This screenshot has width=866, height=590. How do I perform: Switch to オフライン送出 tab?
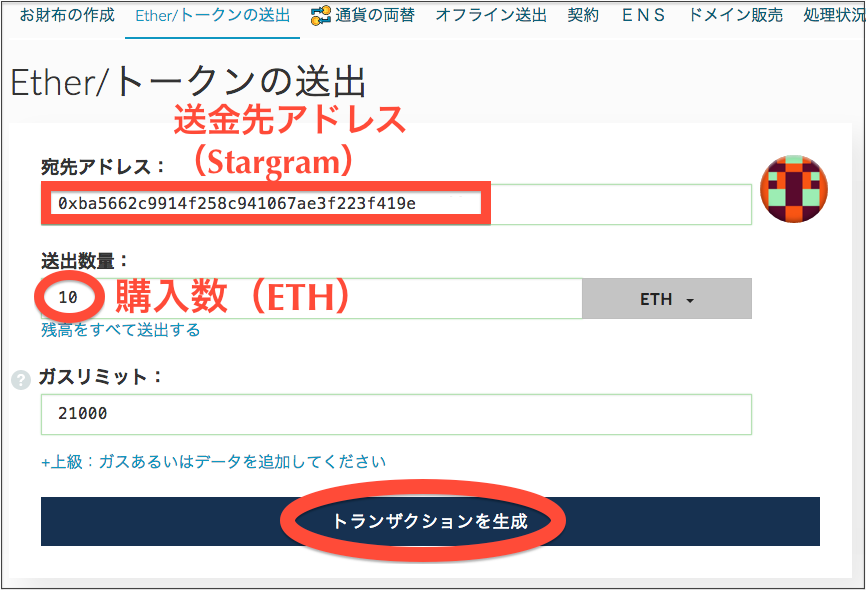[x=491, y=15]
